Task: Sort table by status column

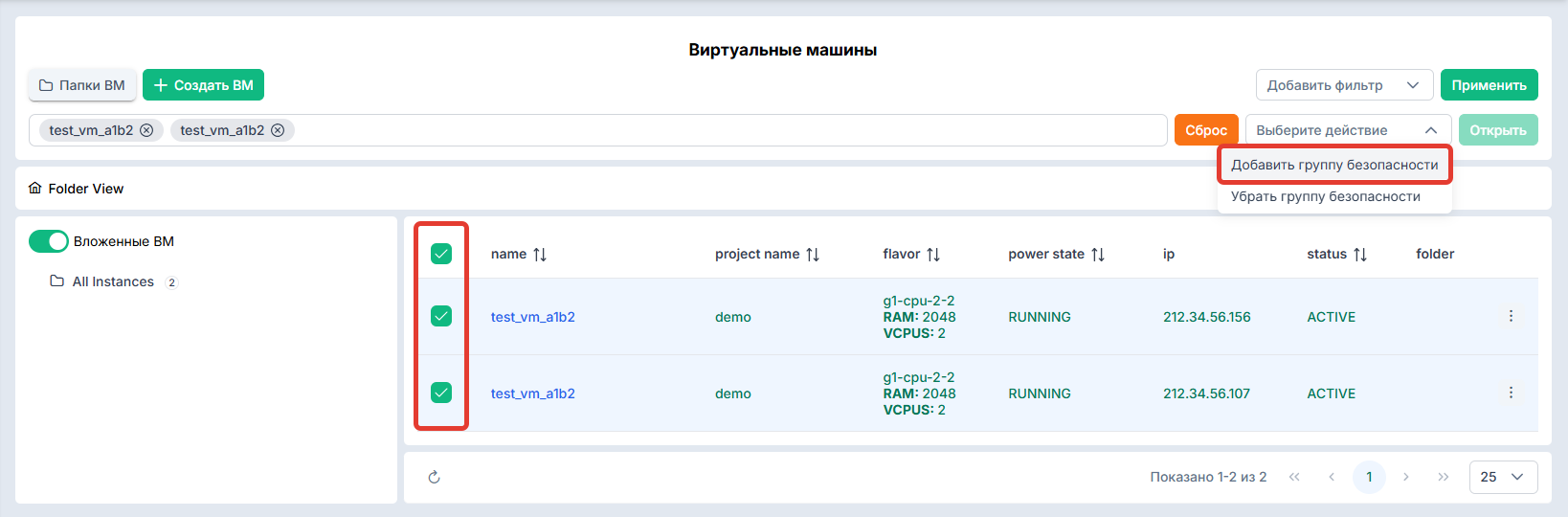Action: pyautogui.click(x=1360, y=254)
